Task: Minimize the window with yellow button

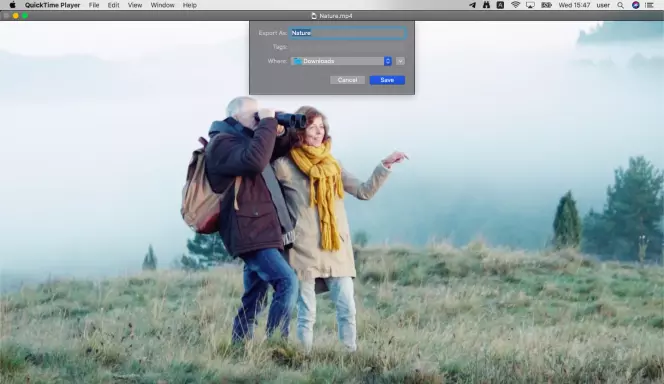Action: [16, 16]
